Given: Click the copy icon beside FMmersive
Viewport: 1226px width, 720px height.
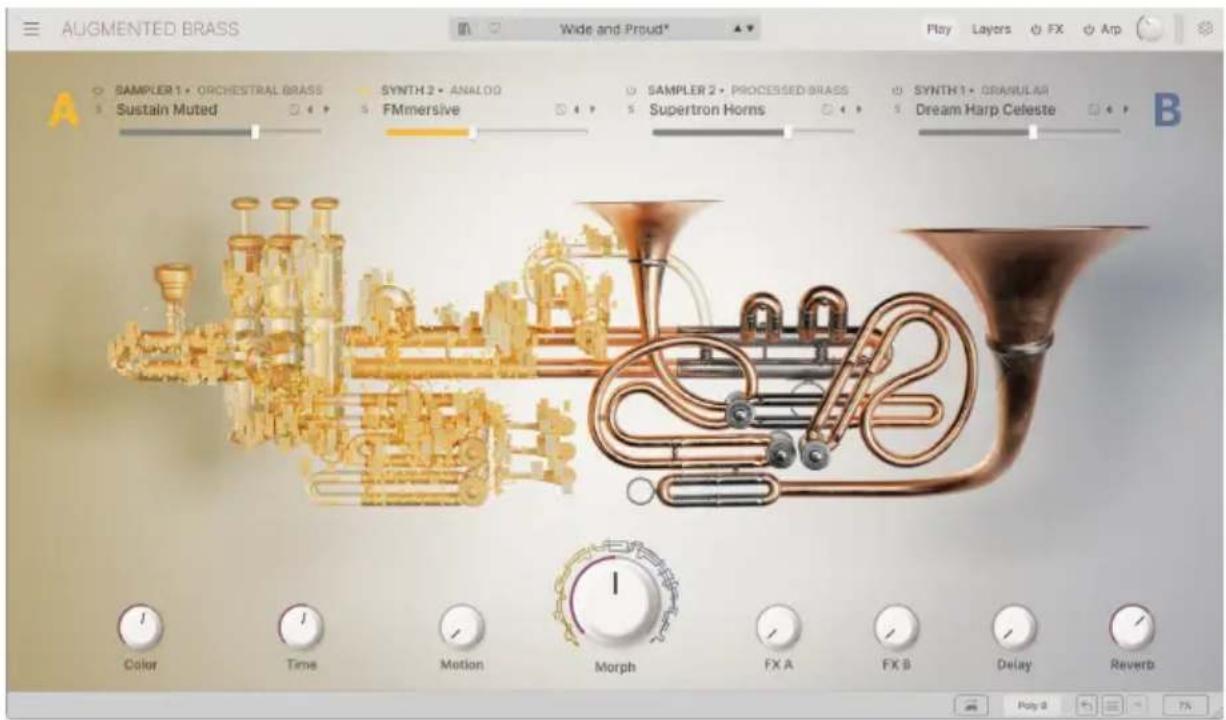Looking at the screenshot, I should pos(561,109).
